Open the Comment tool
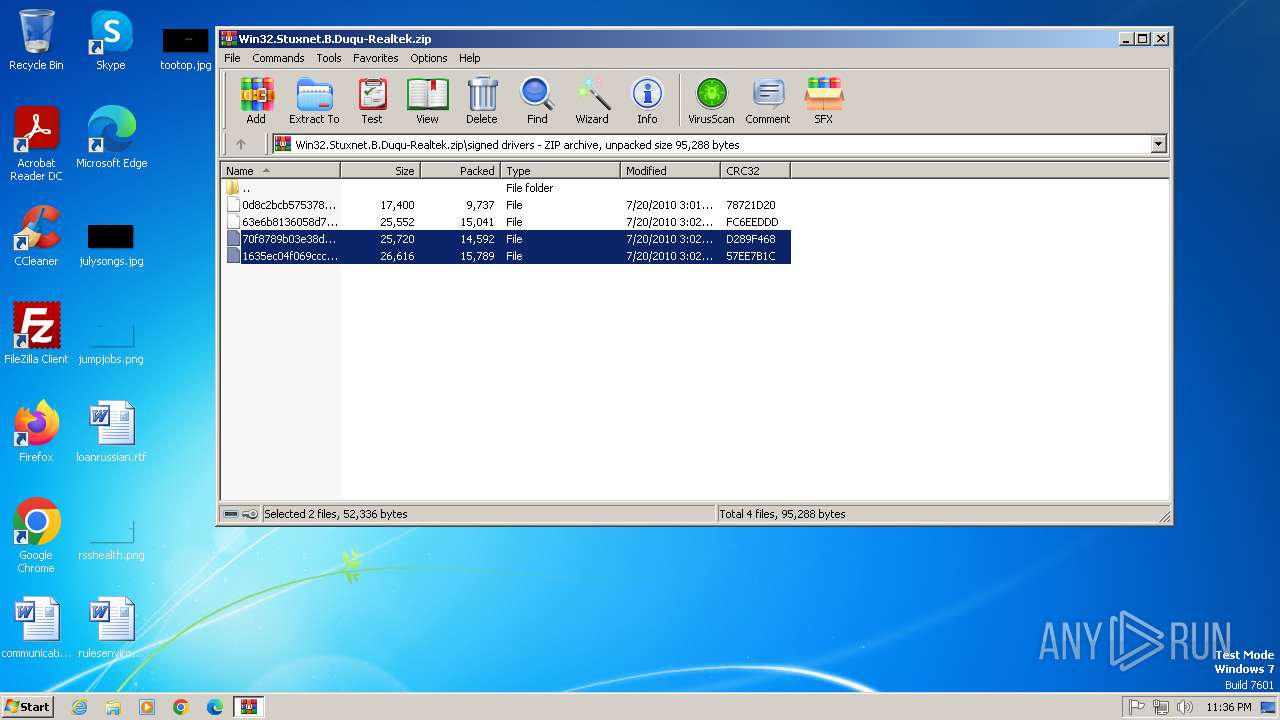Viewport: 1280px width, 720px height. (x=768, y=100)
